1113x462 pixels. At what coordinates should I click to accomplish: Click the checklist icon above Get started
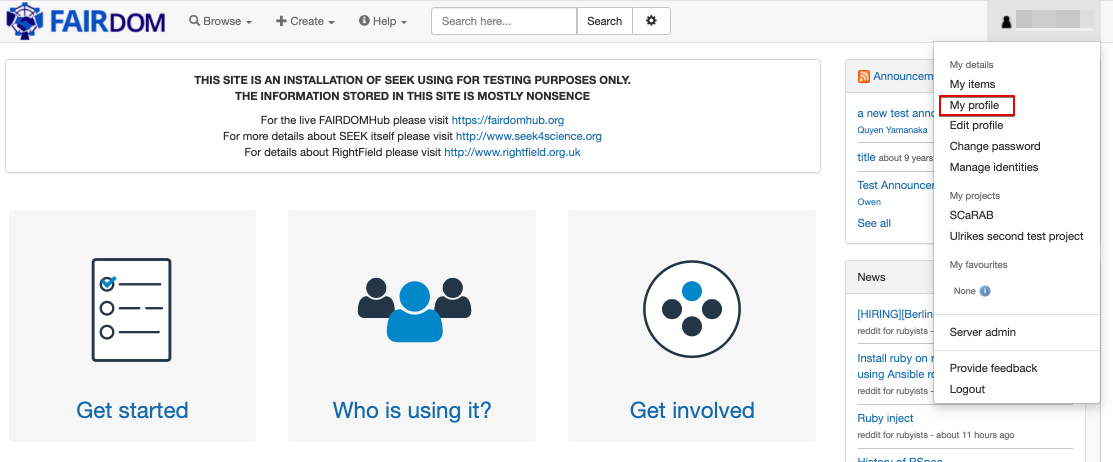[131, 310]
